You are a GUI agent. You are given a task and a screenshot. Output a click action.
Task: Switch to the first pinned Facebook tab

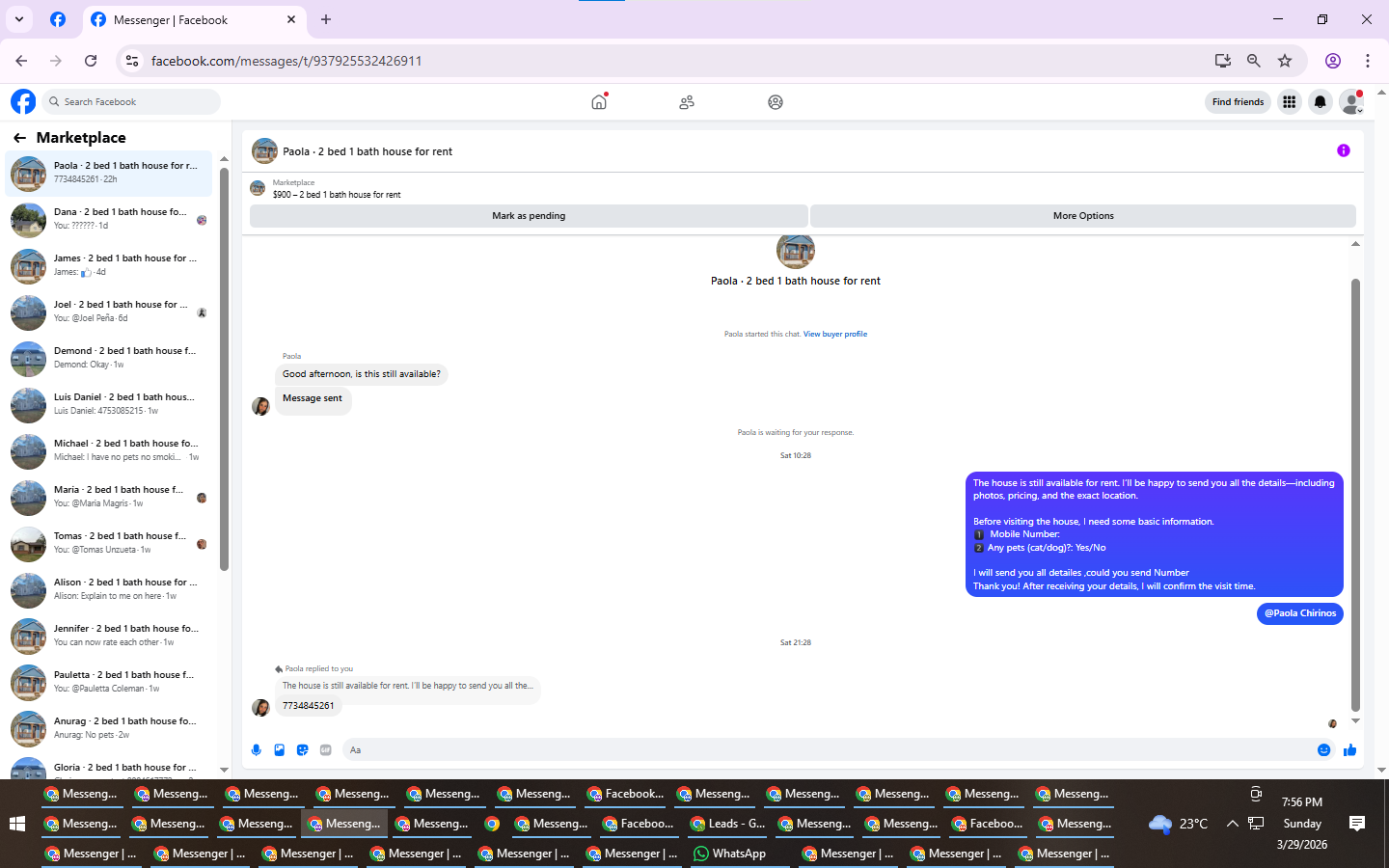coord(58,19)
